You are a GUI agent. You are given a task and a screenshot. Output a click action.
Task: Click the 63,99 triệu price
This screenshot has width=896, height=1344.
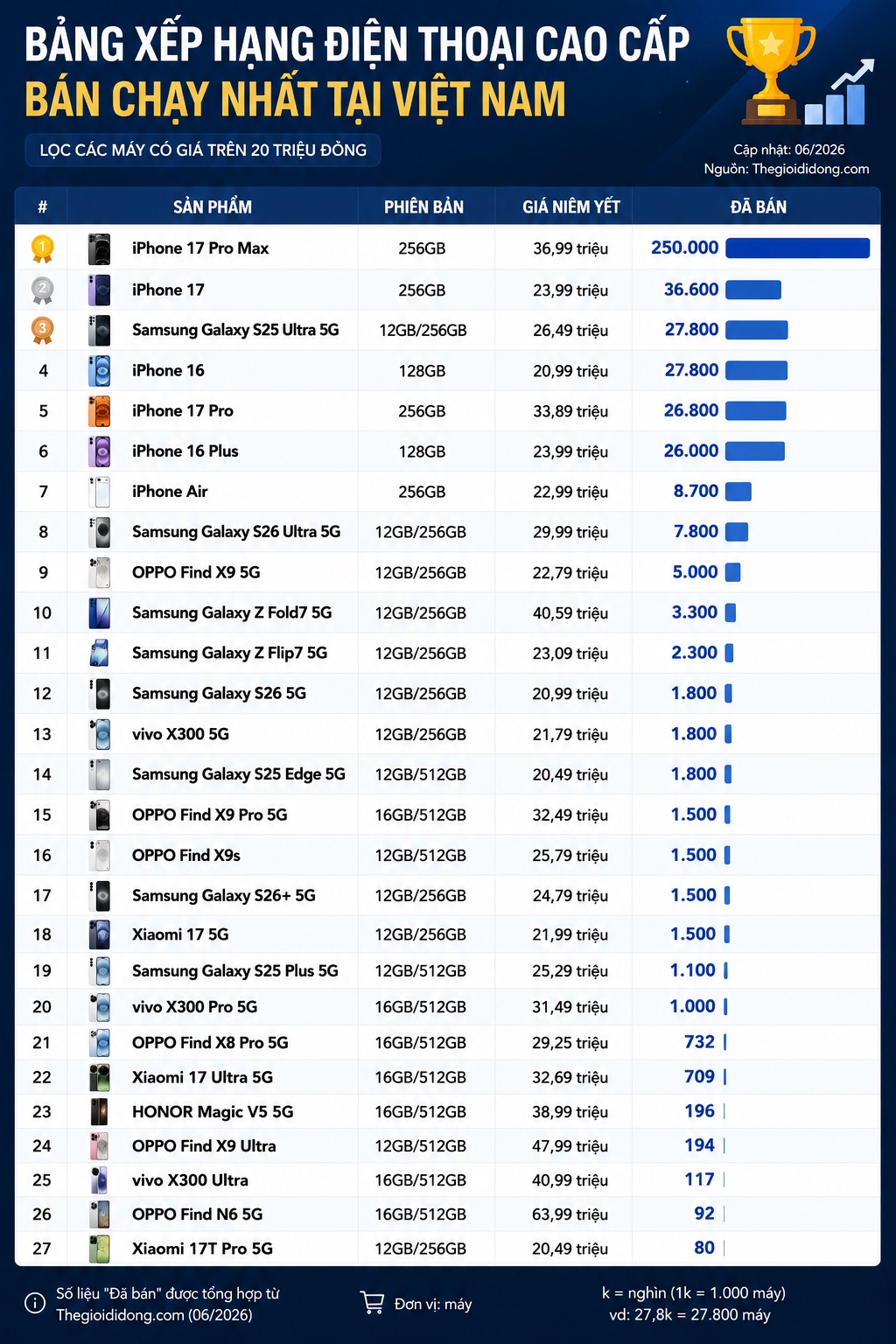click(570, 1214)
